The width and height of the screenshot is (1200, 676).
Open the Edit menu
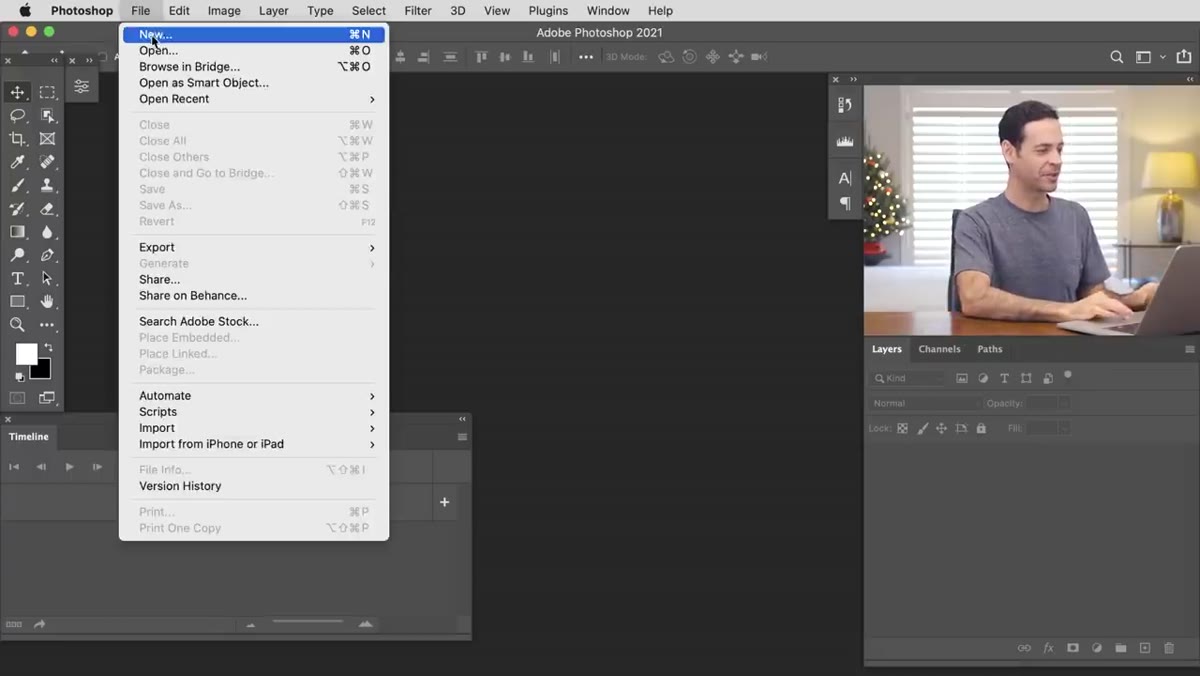pyautogui.click(x=179, y=10)
